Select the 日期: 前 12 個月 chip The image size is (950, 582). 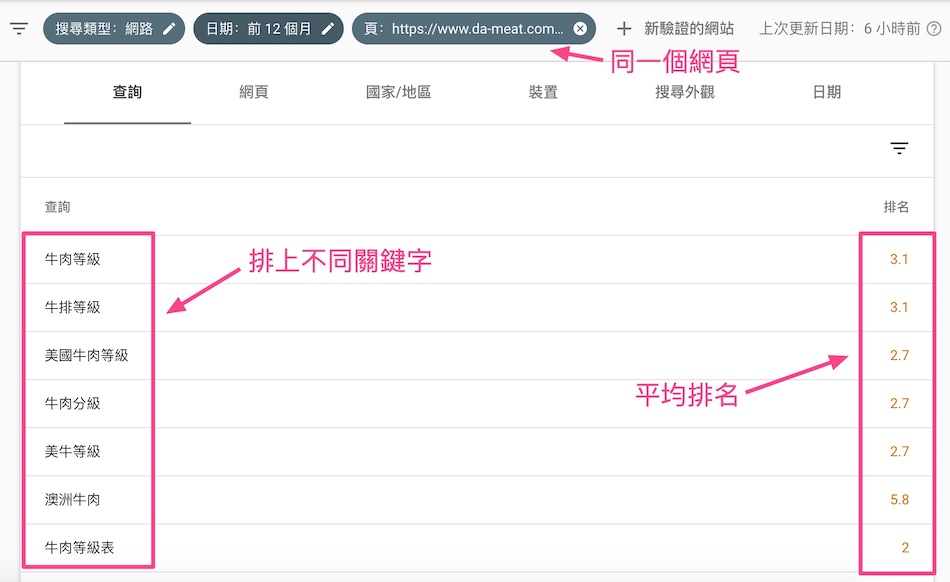268,28
